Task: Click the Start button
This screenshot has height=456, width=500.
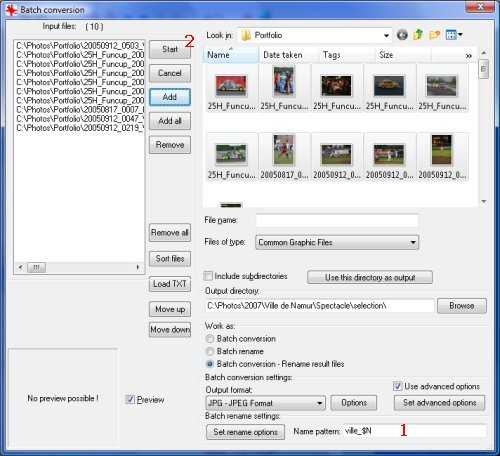Action: pos(170,49)
